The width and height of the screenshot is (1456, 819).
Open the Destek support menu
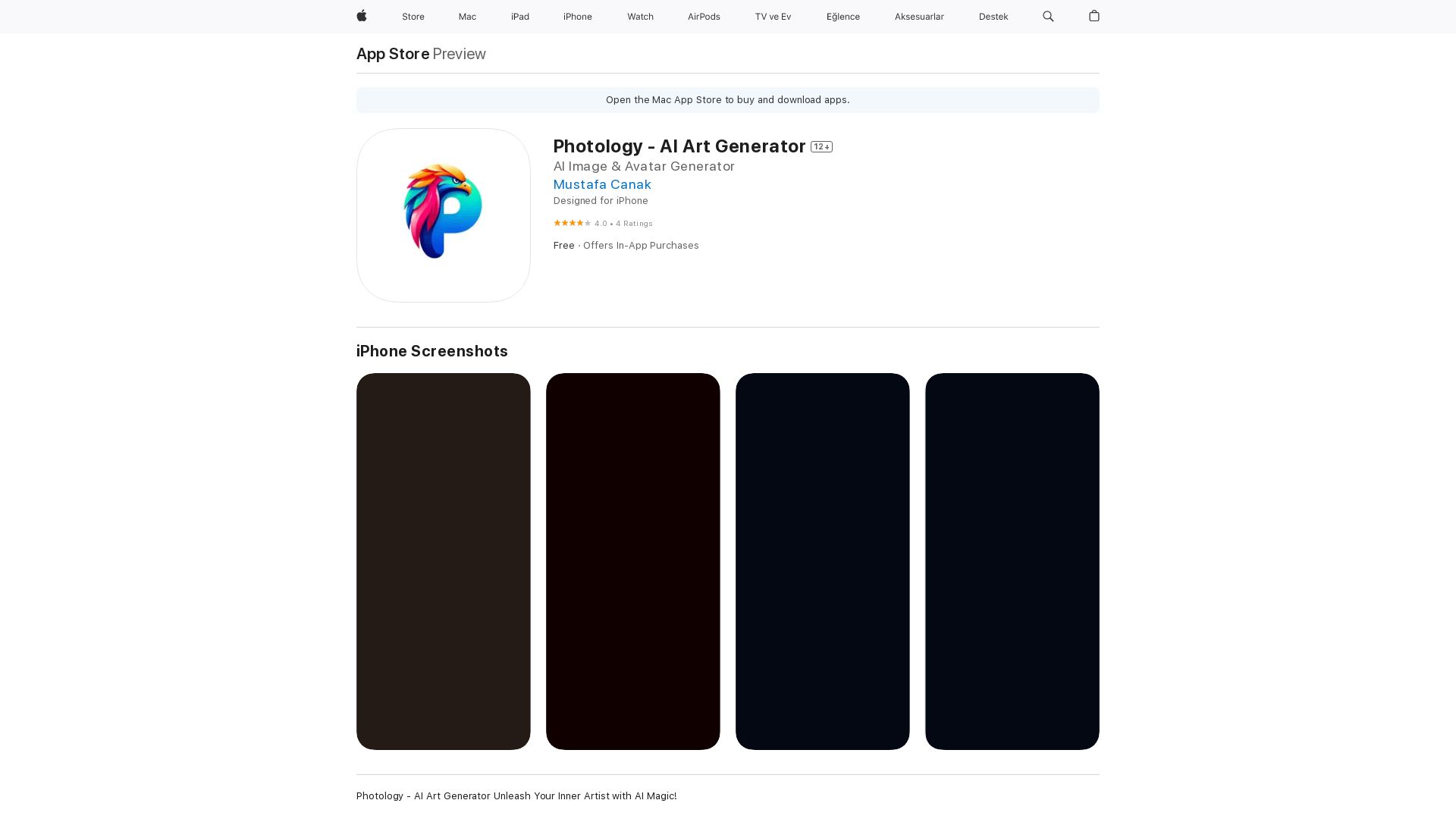point(993,17)
